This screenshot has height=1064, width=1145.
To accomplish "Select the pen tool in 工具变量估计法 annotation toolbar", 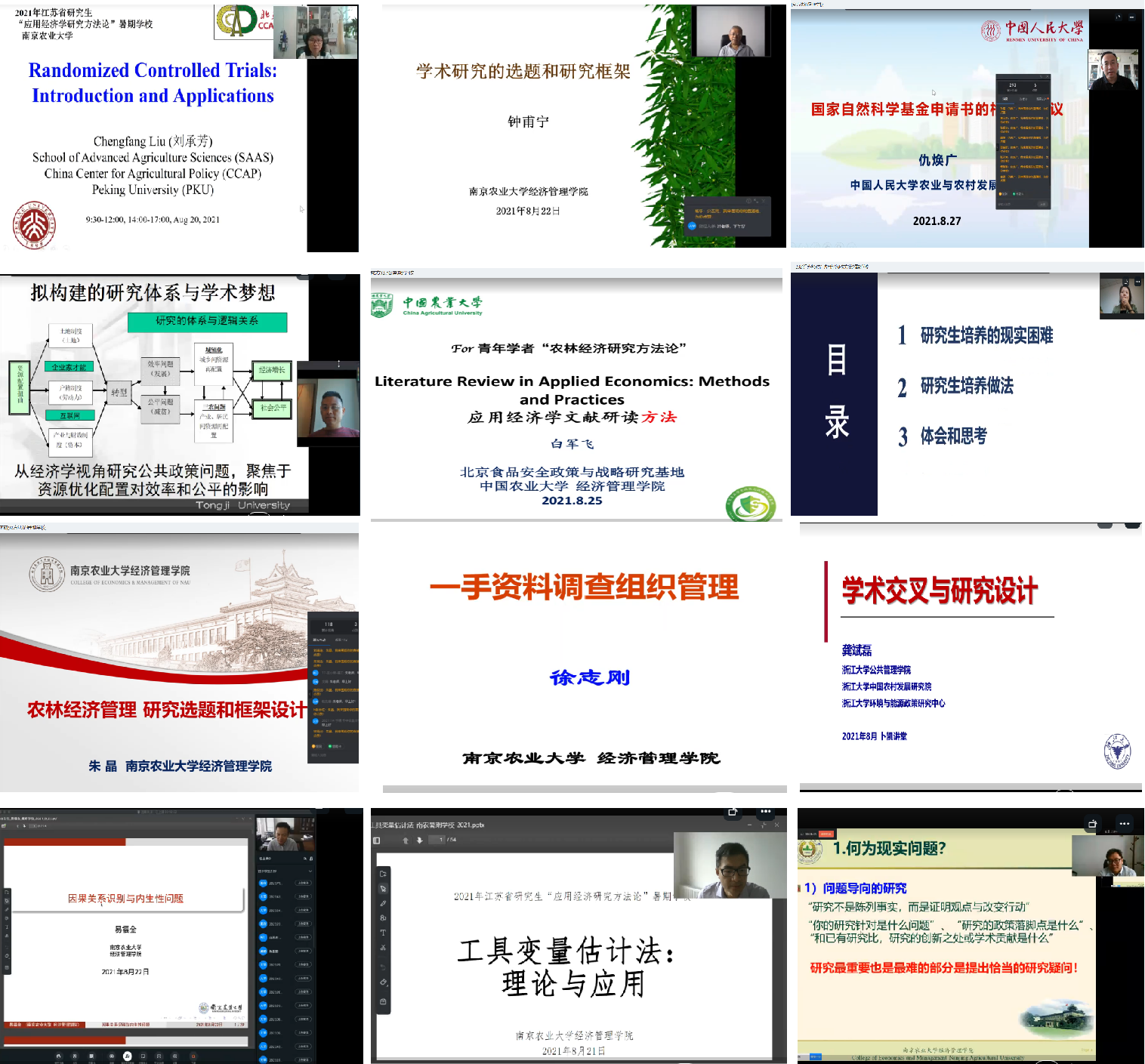I will (x=383, y=903).
